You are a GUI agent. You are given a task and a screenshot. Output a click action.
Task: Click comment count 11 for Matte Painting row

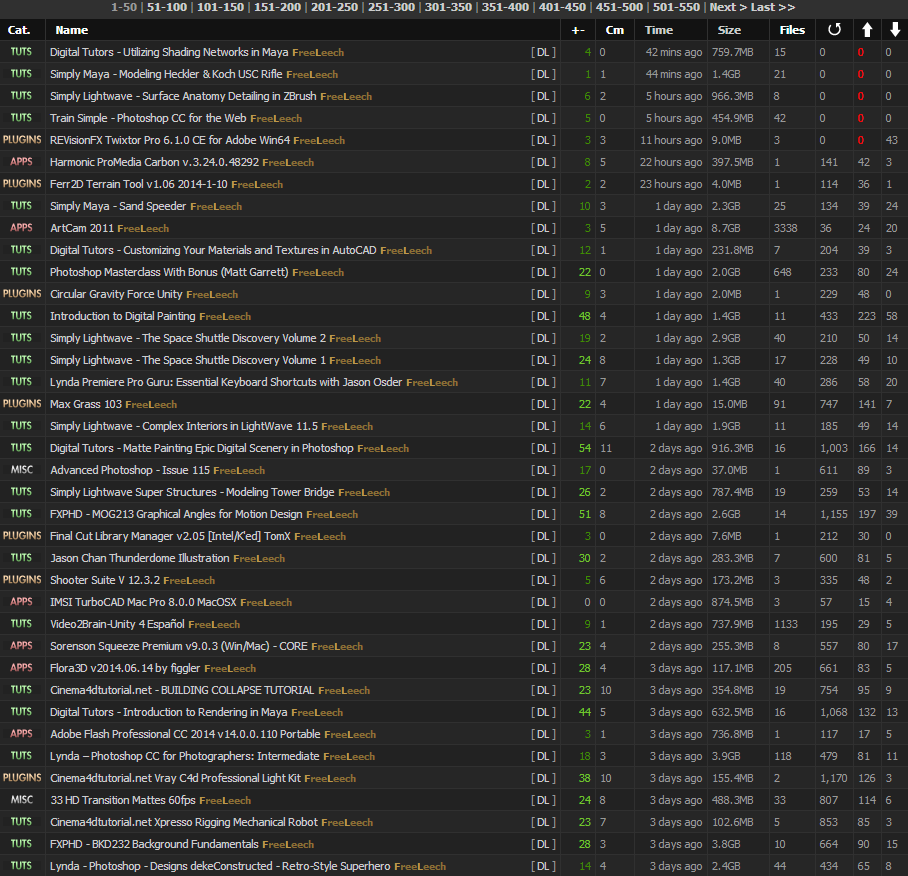(x=606, y=448)
